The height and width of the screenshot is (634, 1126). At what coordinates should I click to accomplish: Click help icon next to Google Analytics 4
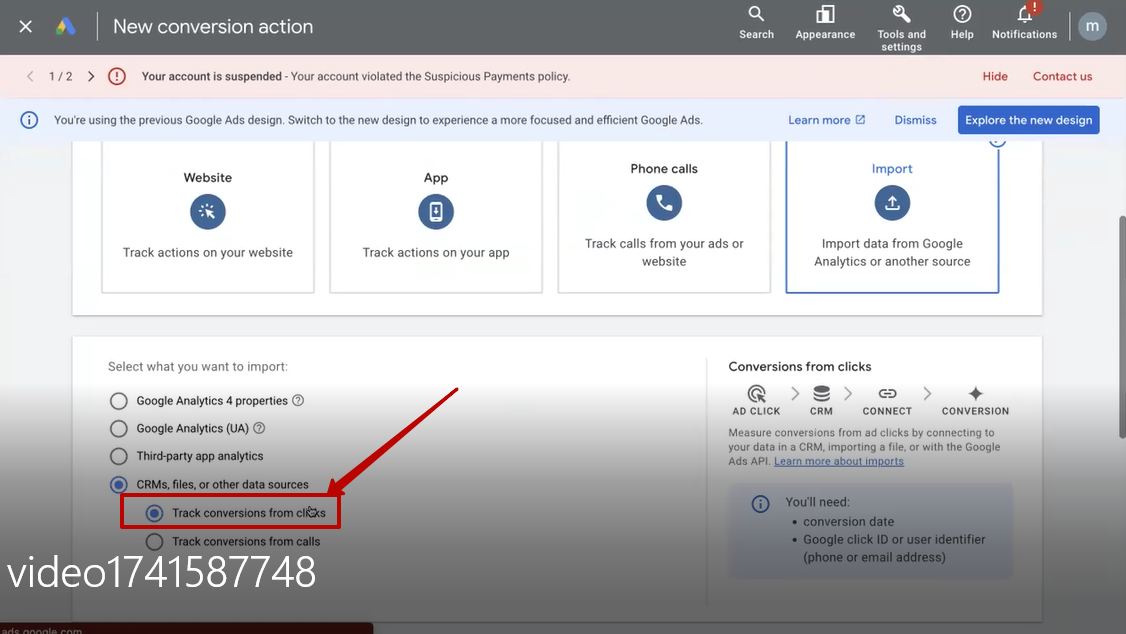(298, 401)
